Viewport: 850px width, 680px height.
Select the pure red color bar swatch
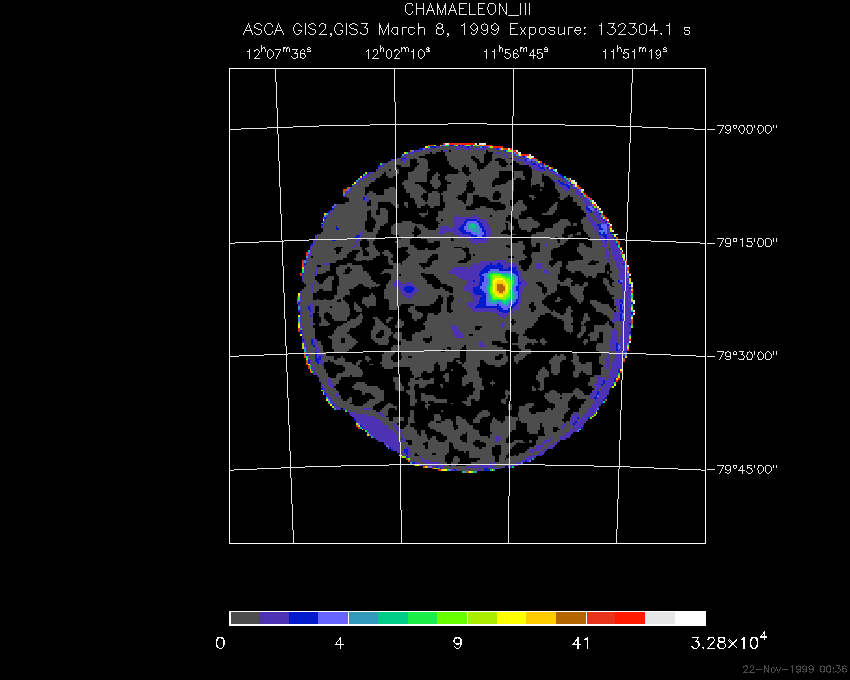(630, 618)
